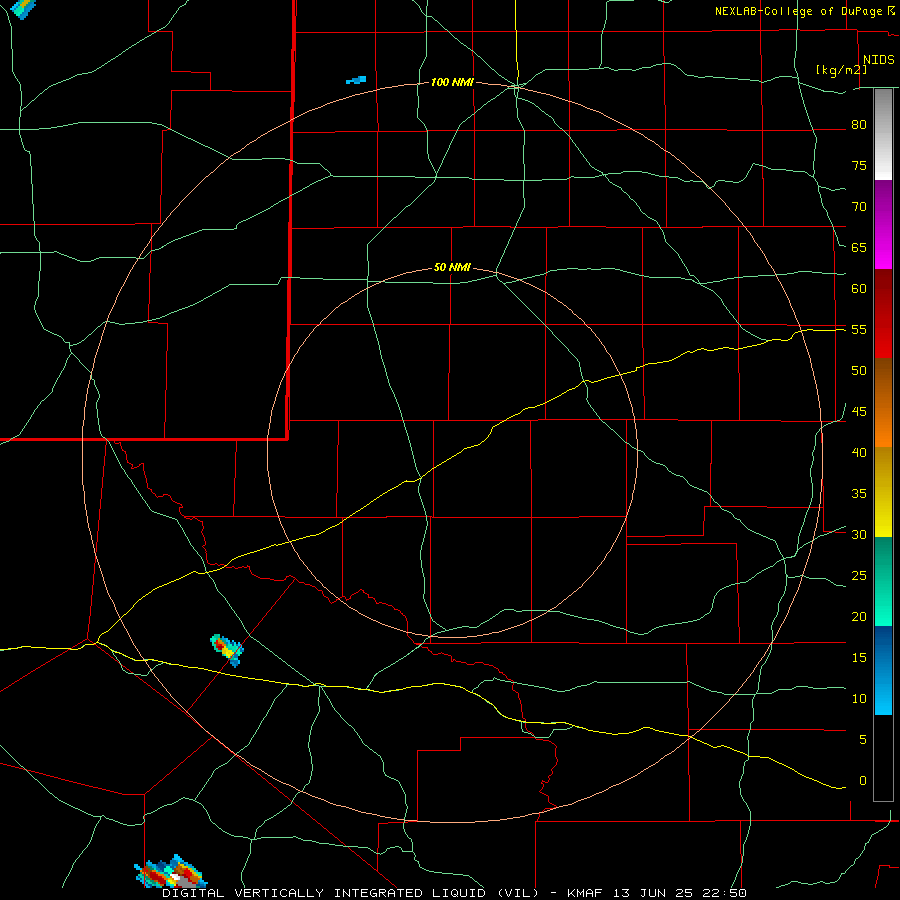Select legend value 50
The height and width of the screenshot is (900, 900).
pyautogui.click(x=859, y=371)
